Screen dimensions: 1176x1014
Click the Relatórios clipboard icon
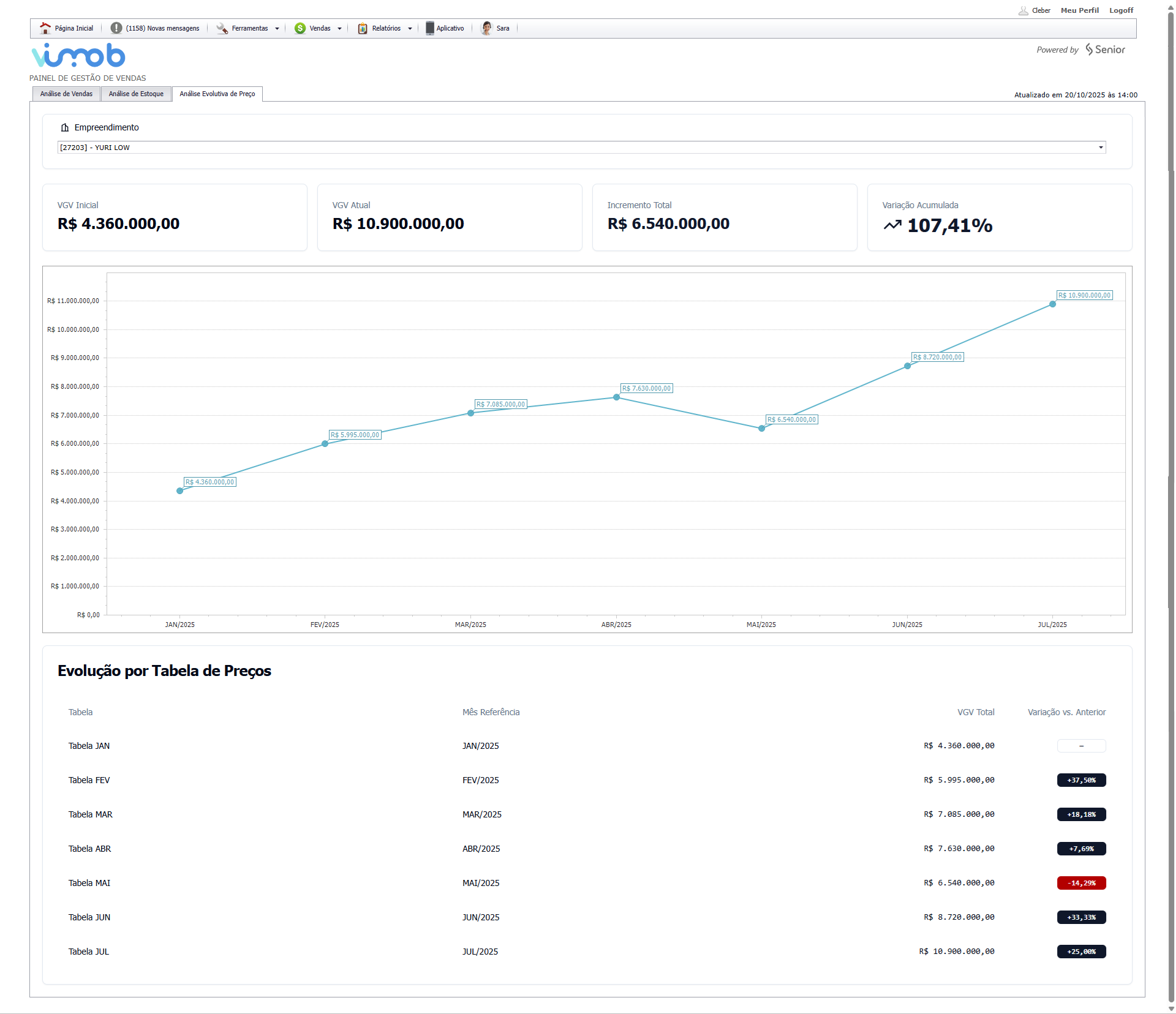[x=363, y=28]
